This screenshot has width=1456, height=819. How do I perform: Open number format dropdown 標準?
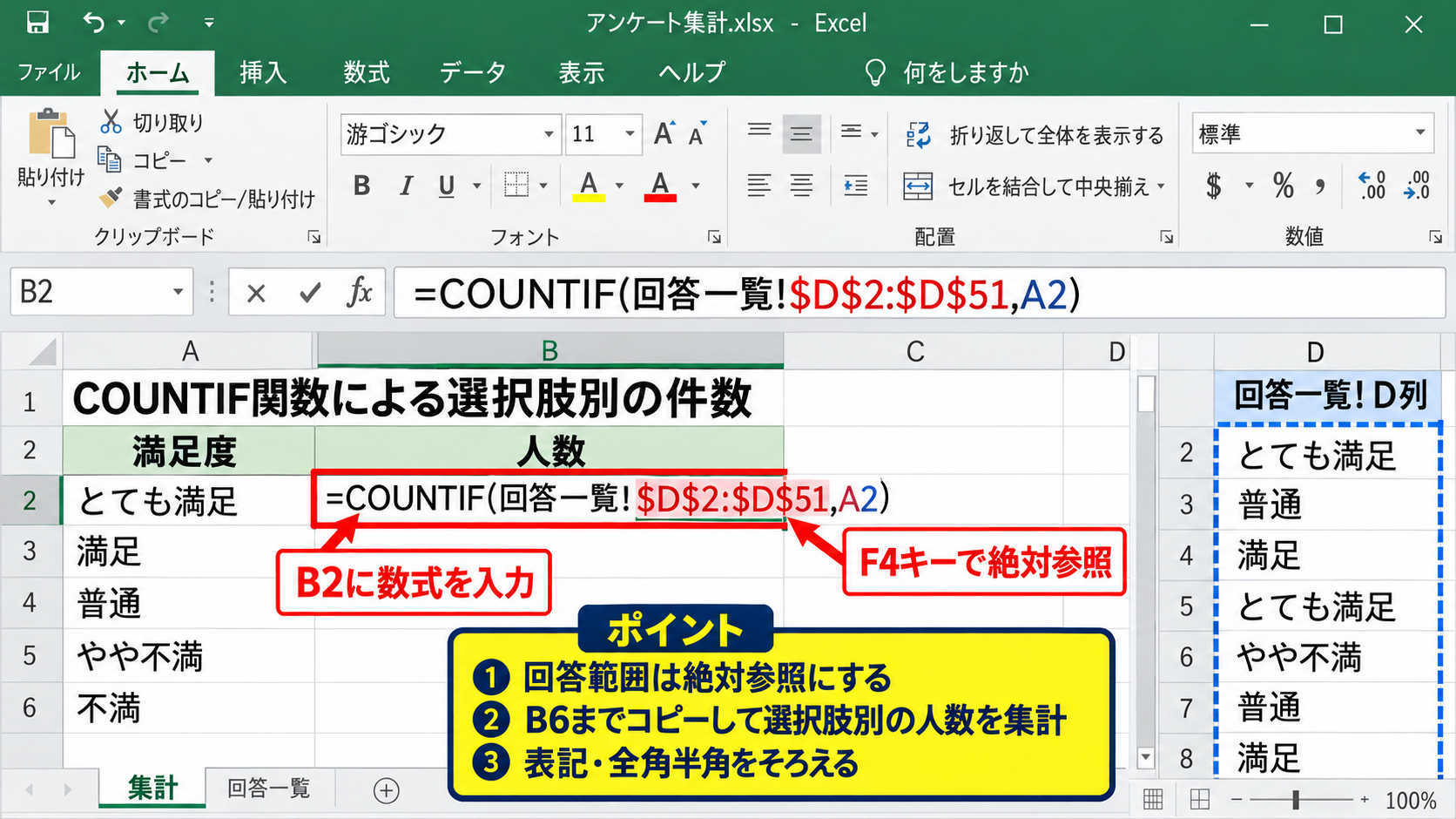coord(1420,132)
